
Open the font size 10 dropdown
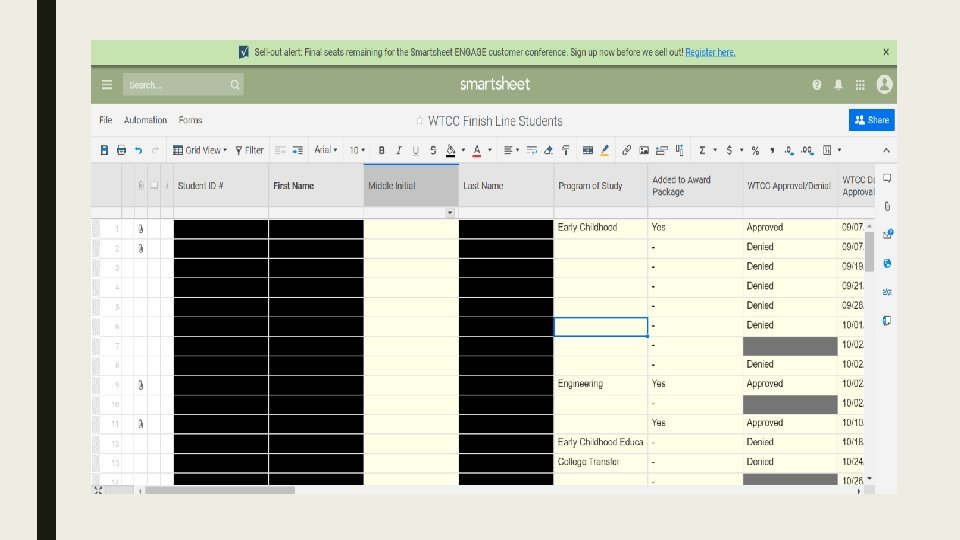coord(356,150)
